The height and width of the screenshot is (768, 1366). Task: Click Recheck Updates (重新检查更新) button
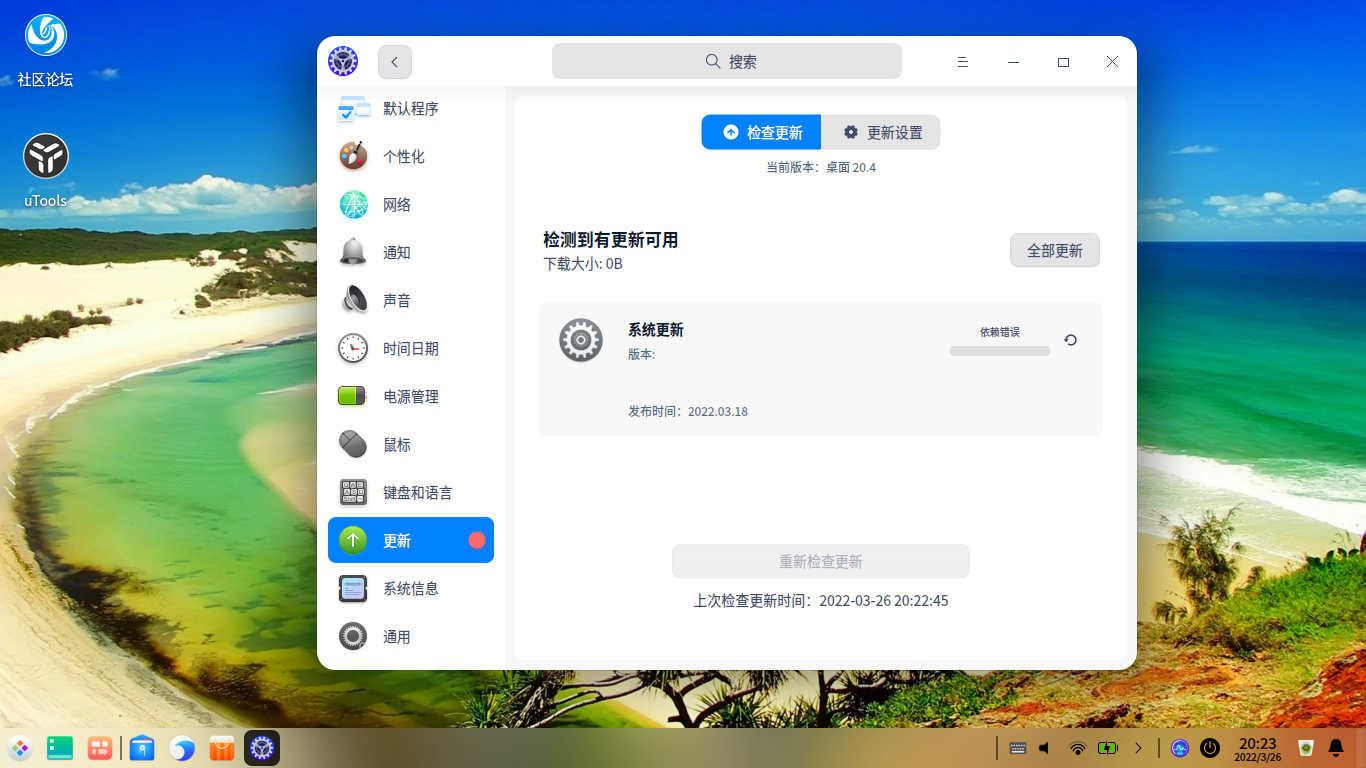(x=821, y=561)
